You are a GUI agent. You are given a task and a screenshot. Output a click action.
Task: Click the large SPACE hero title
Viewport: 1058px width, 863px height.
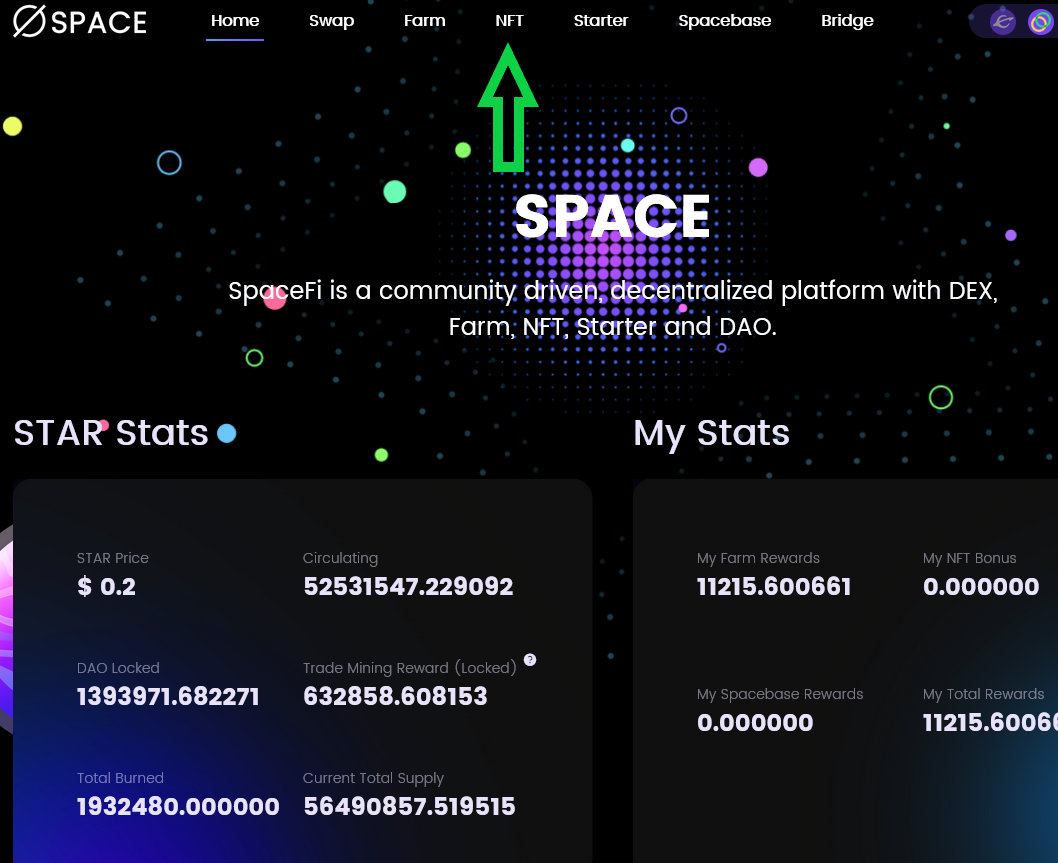612,216
